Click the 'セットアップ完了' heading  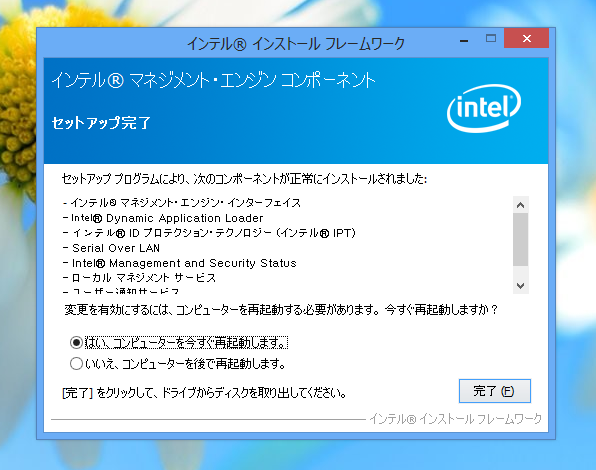click(101, 123)
